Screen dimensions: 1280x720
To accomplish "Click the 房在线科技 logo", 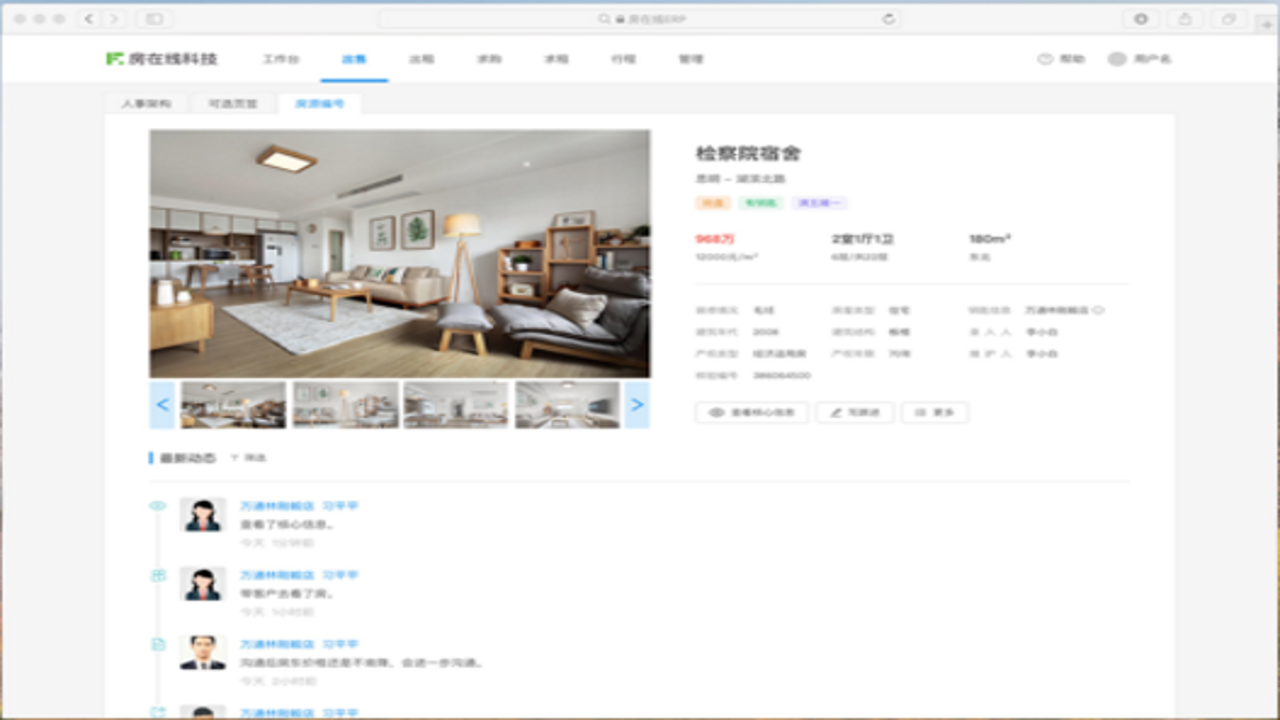I will 162,59.
